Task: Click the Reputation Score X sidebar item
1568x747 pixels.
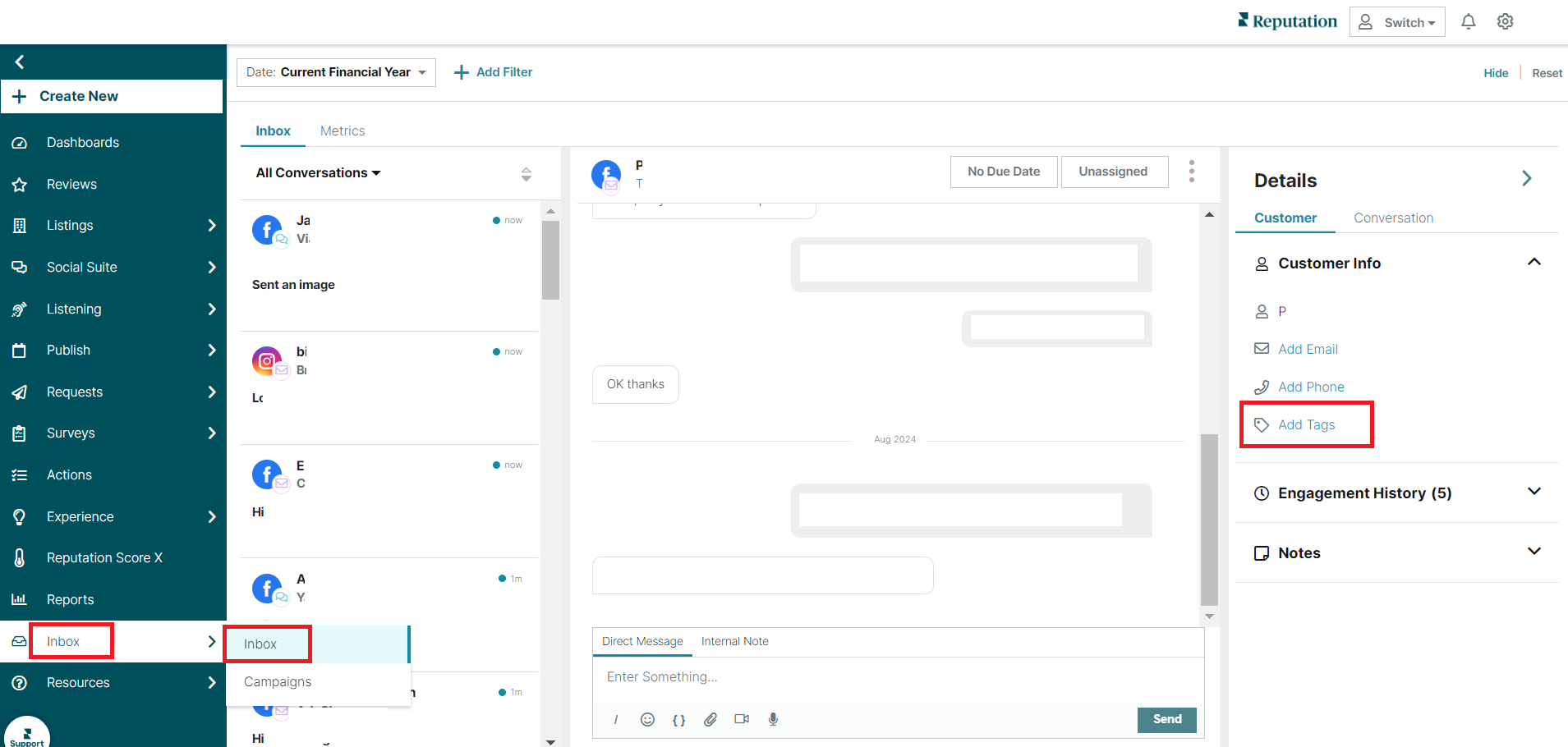Action: point(104,557)
